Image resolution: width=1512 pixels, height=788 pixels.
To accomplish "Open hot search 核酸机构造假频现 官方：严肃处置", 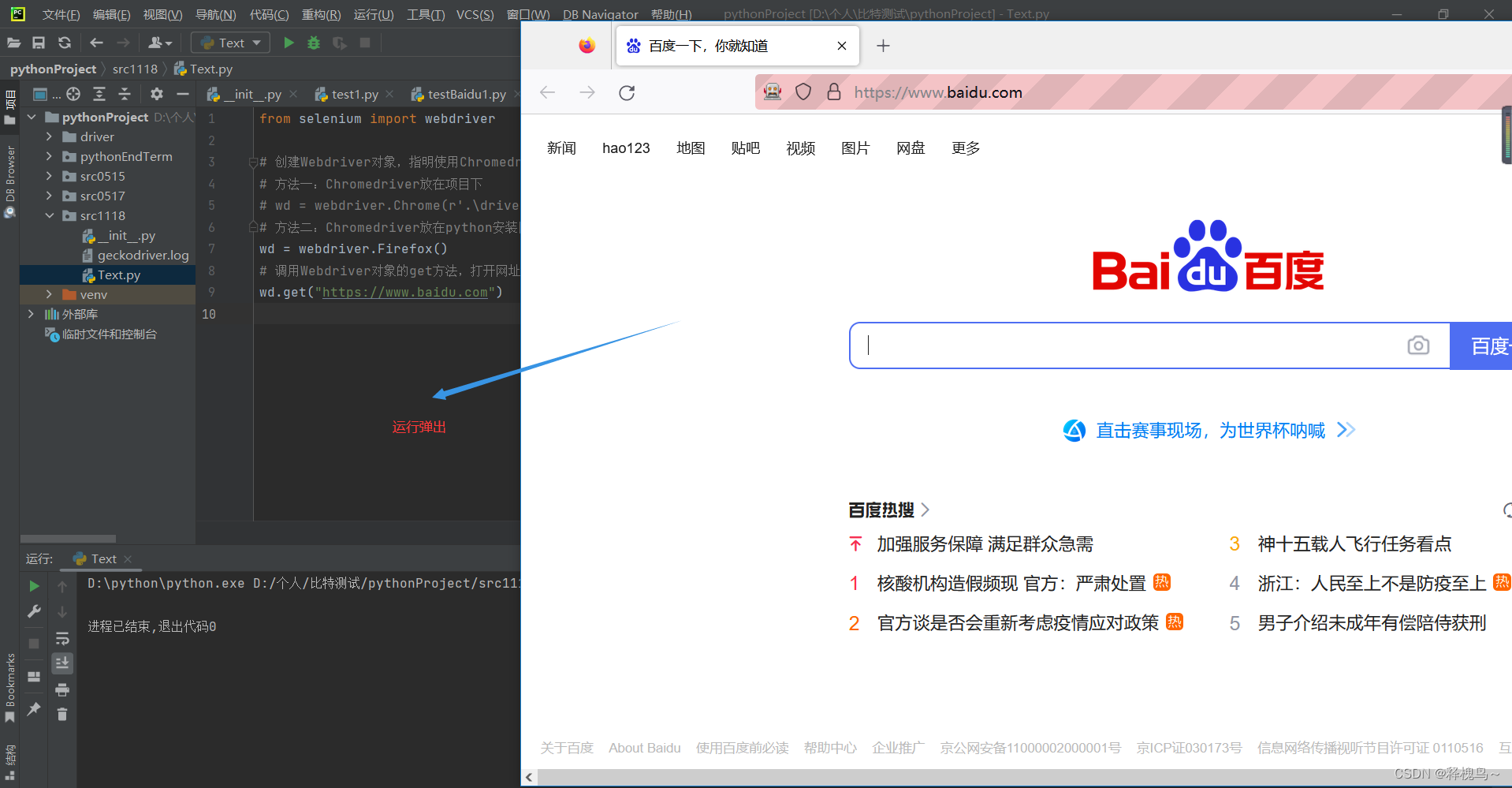I will [x=1011, y=583].
